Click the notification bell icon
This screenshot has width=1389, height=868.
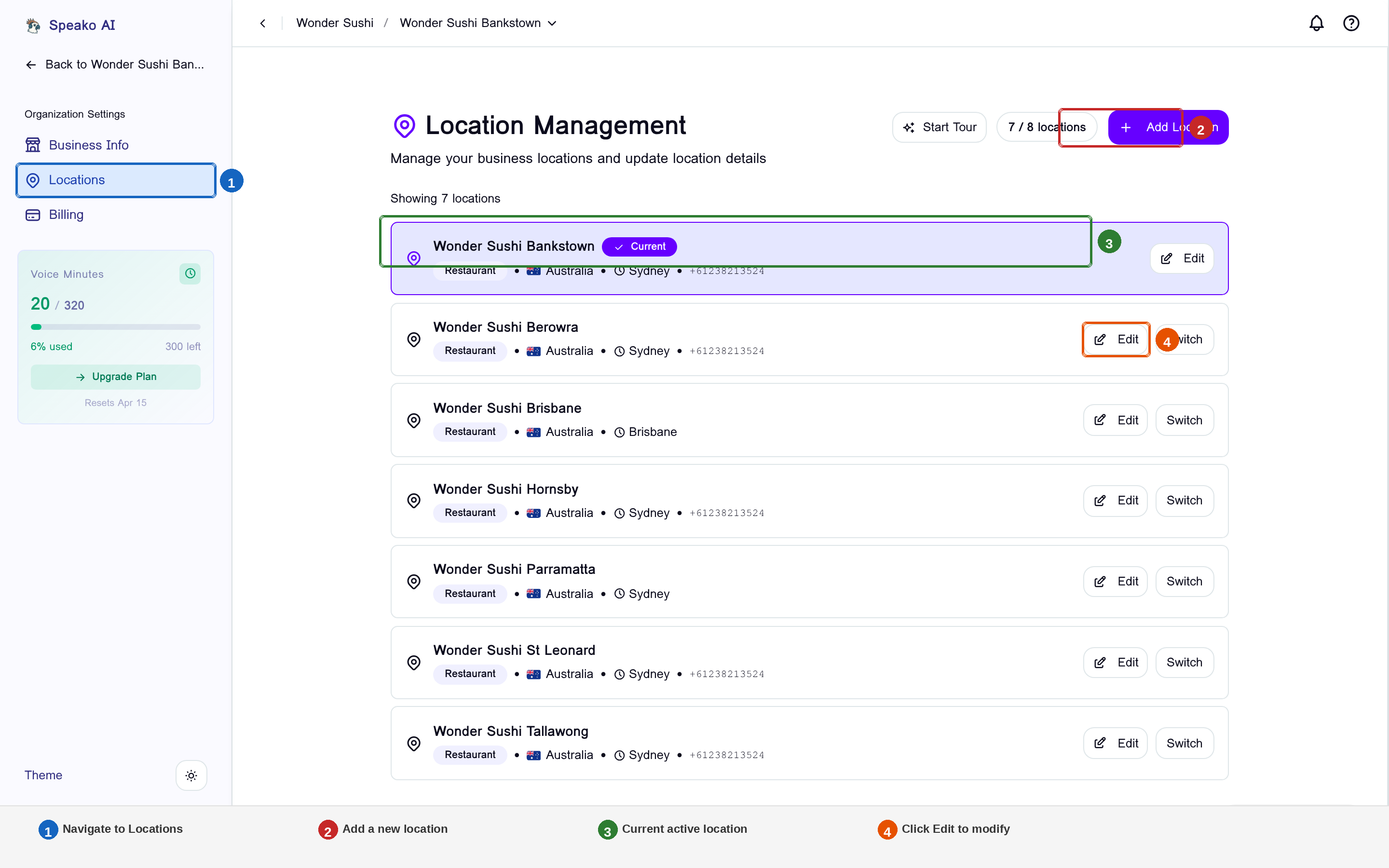[1317, 23]
